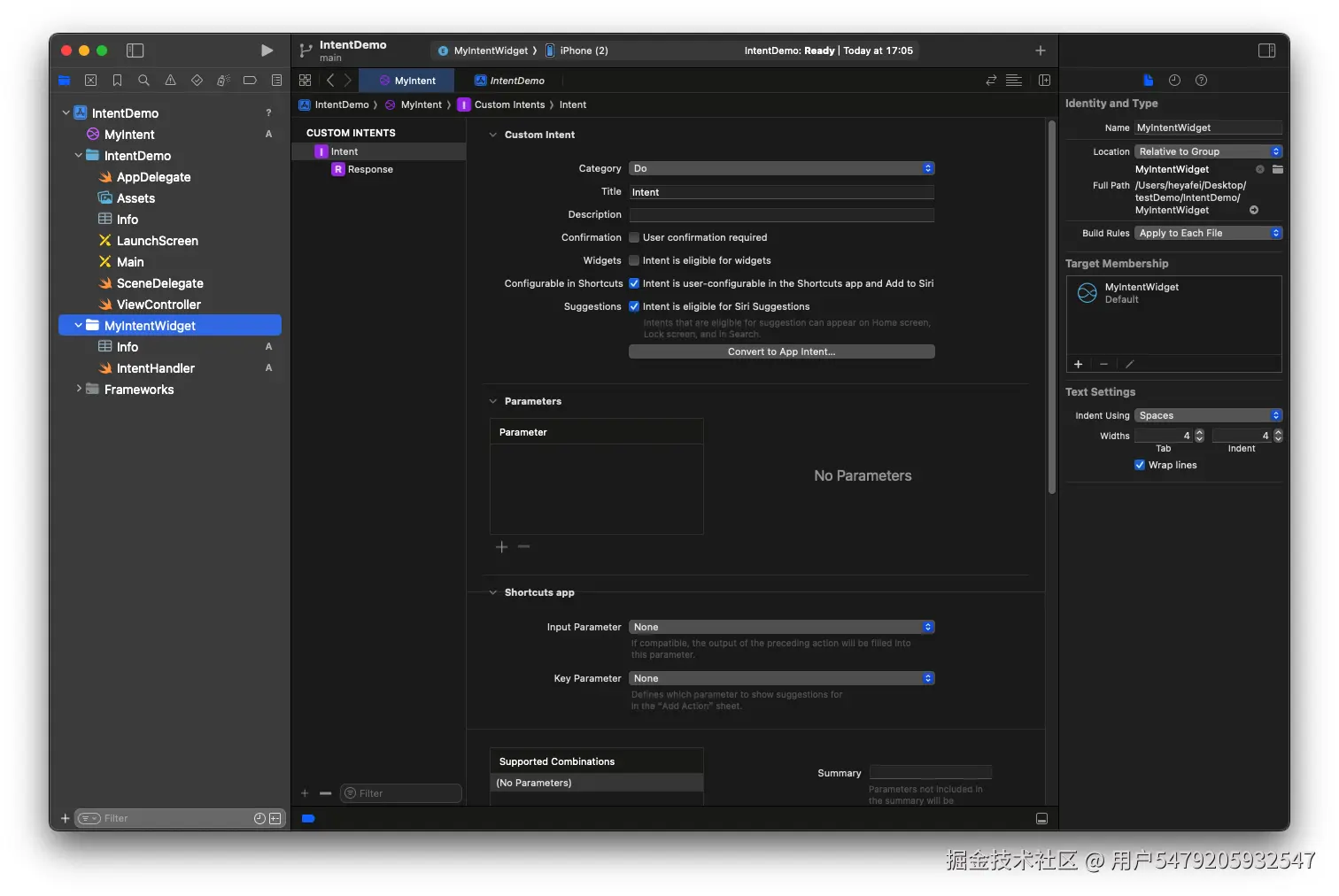Open the Report navigator
The height and width of the screenshot is (896, 1339).
pyautogui.click(x=276, y=81)
